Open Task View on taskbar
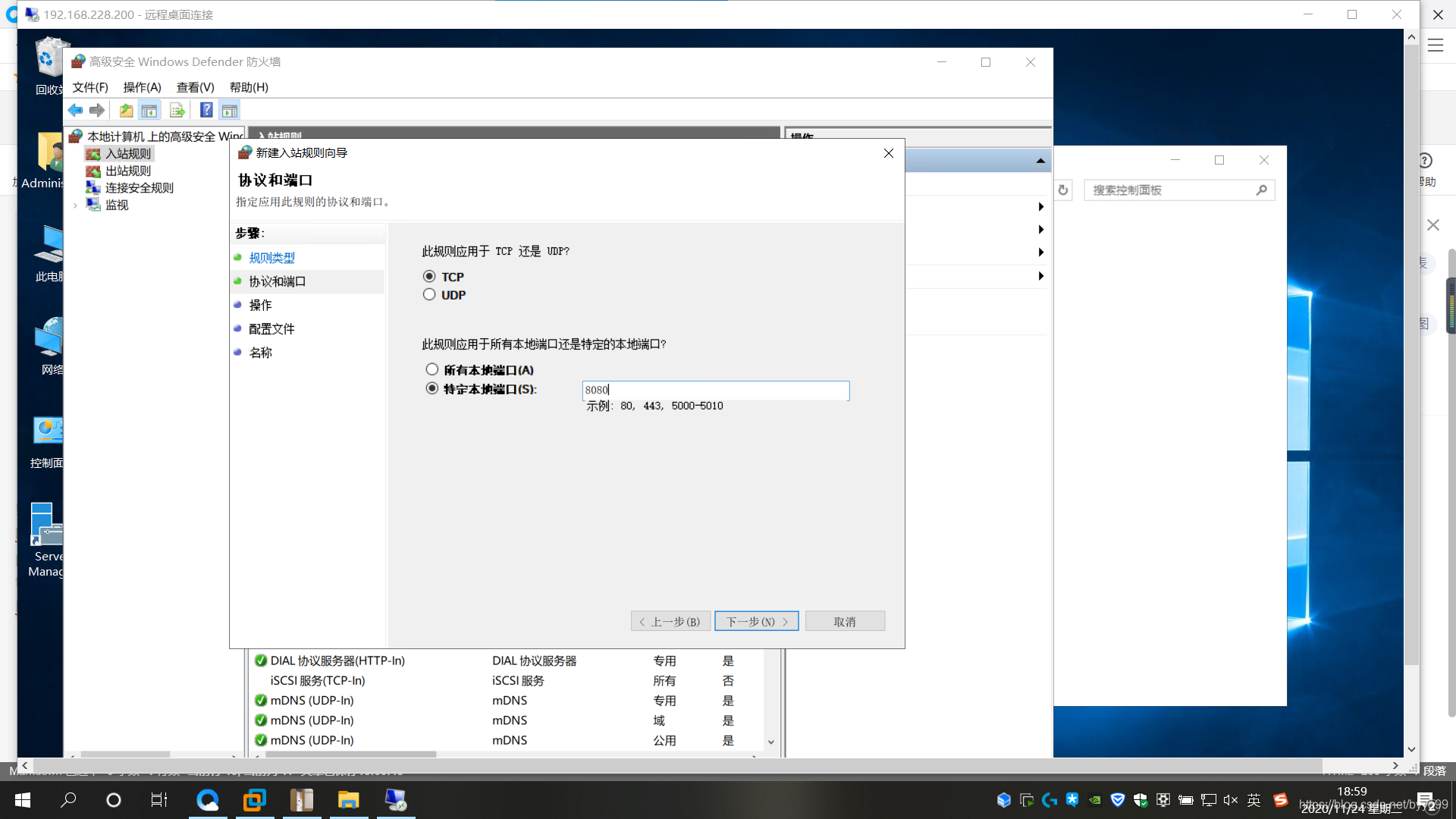1456x819 pixels. (x=159, y=800)
